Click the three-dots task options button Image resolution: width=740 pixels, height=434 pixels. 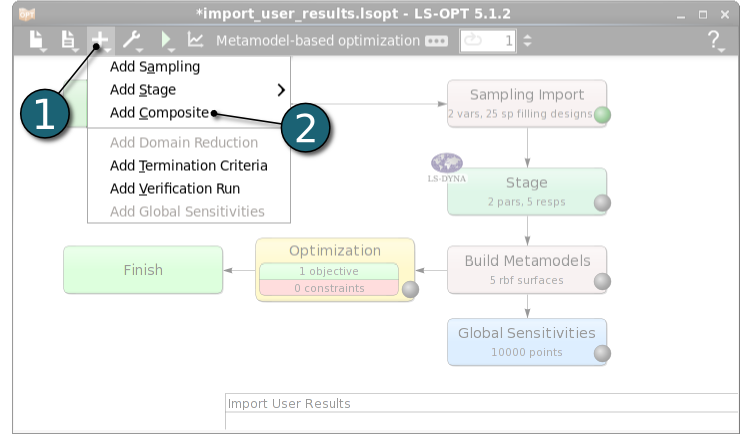pos(436,41)
